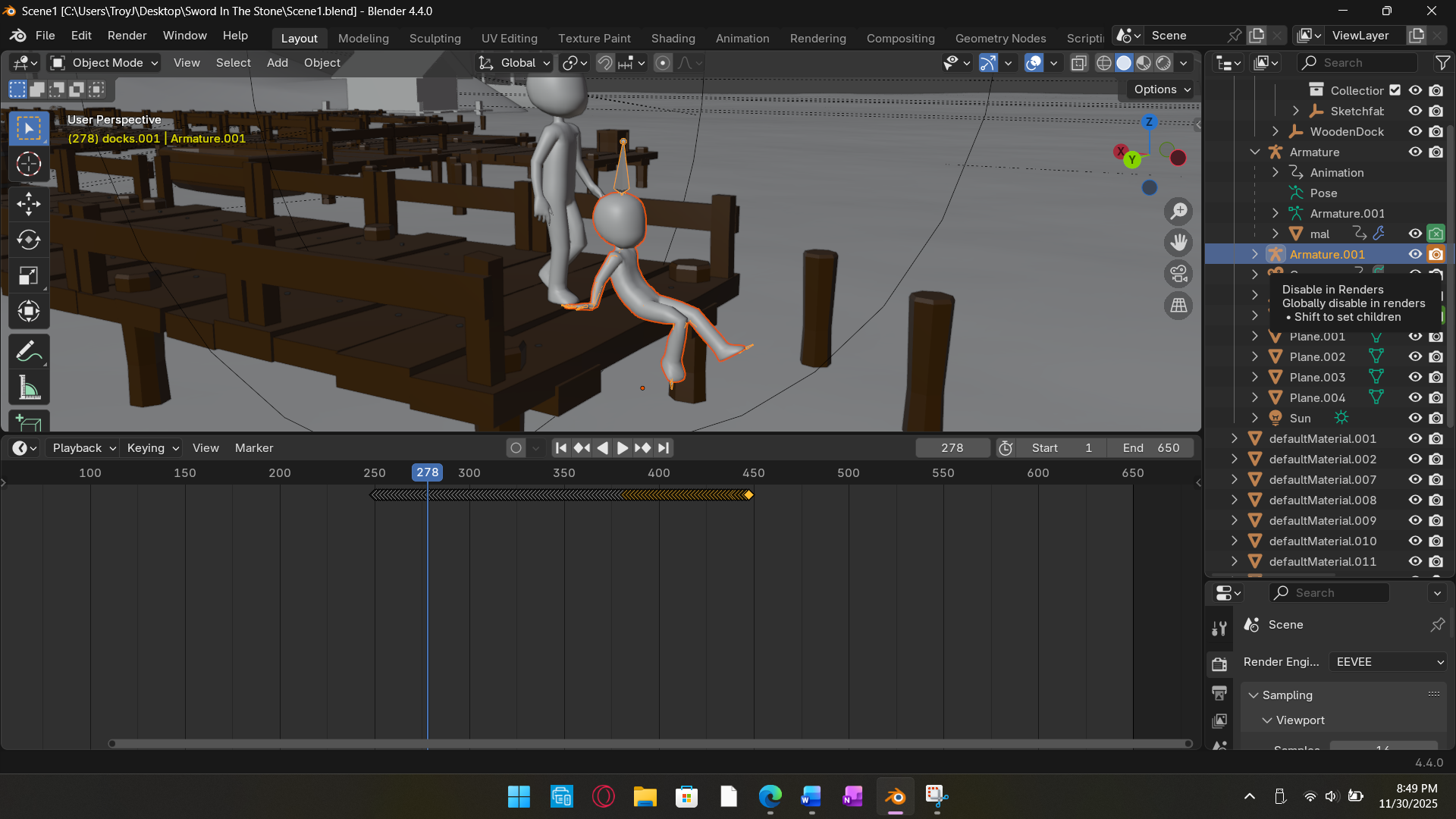Click the current frame 278 field
This screenshot has width=1456, height=819.
[x=952, y=448]
